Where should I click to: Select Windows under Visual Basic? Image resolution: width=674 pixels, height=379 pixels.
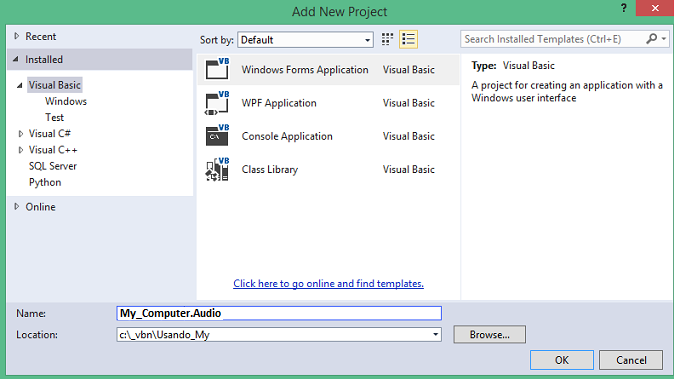coord(66,101)
